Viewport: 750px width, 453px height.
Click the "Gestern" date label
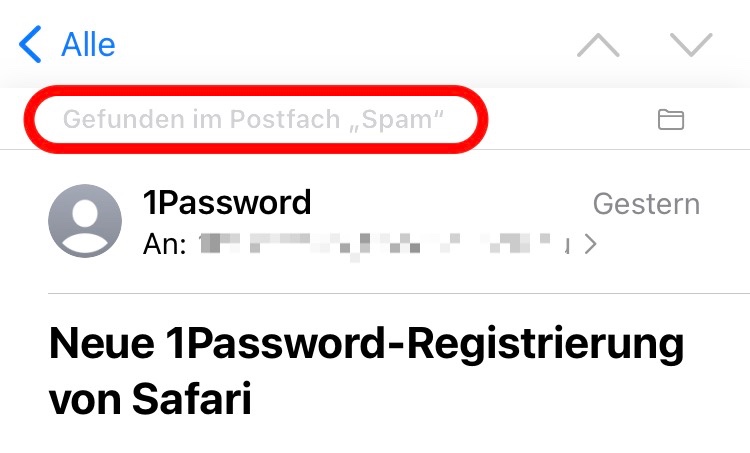point(646,204)
